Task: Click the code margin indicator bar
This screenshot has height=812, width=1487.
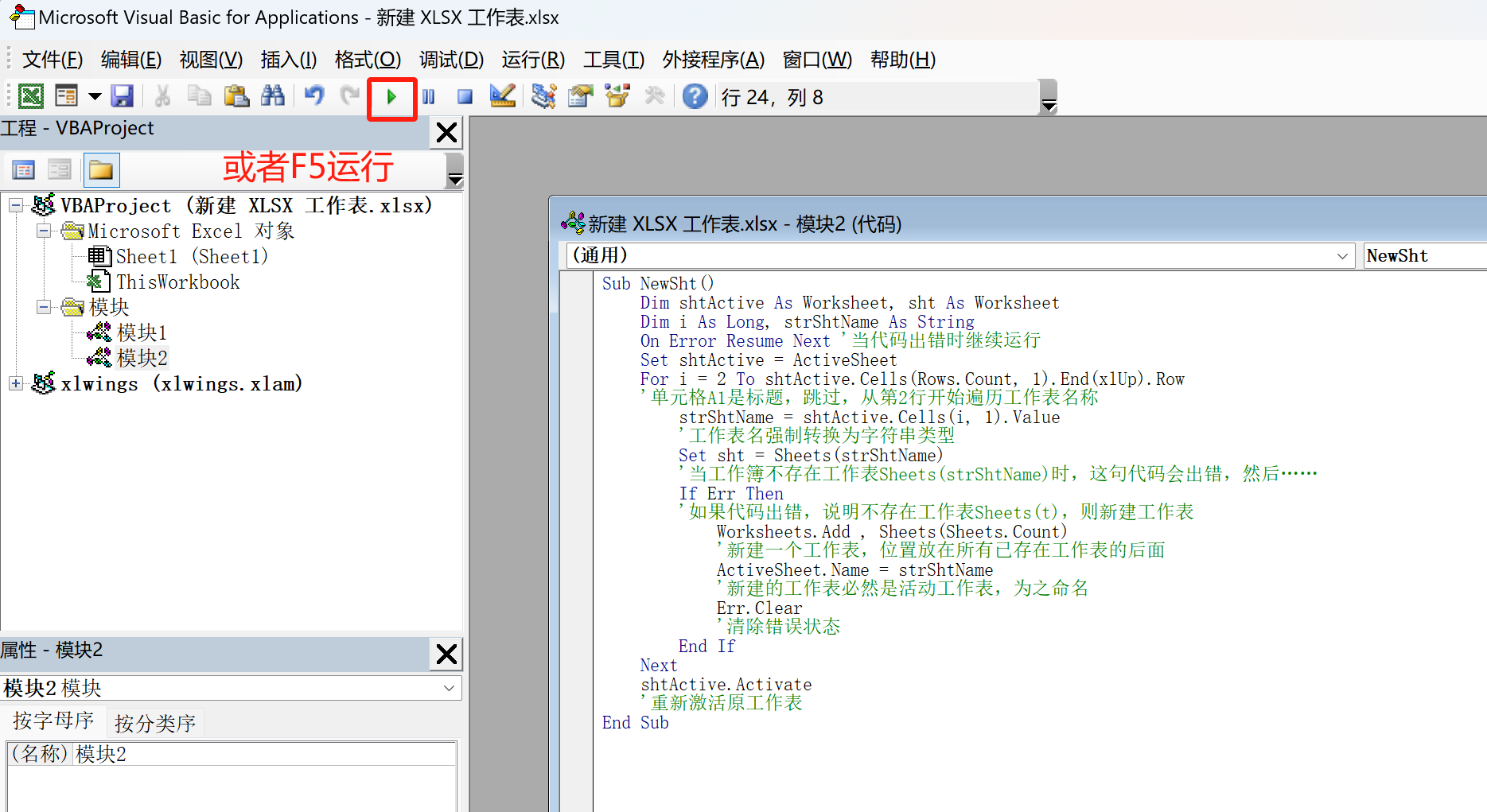Action: [x=577, y=541]
